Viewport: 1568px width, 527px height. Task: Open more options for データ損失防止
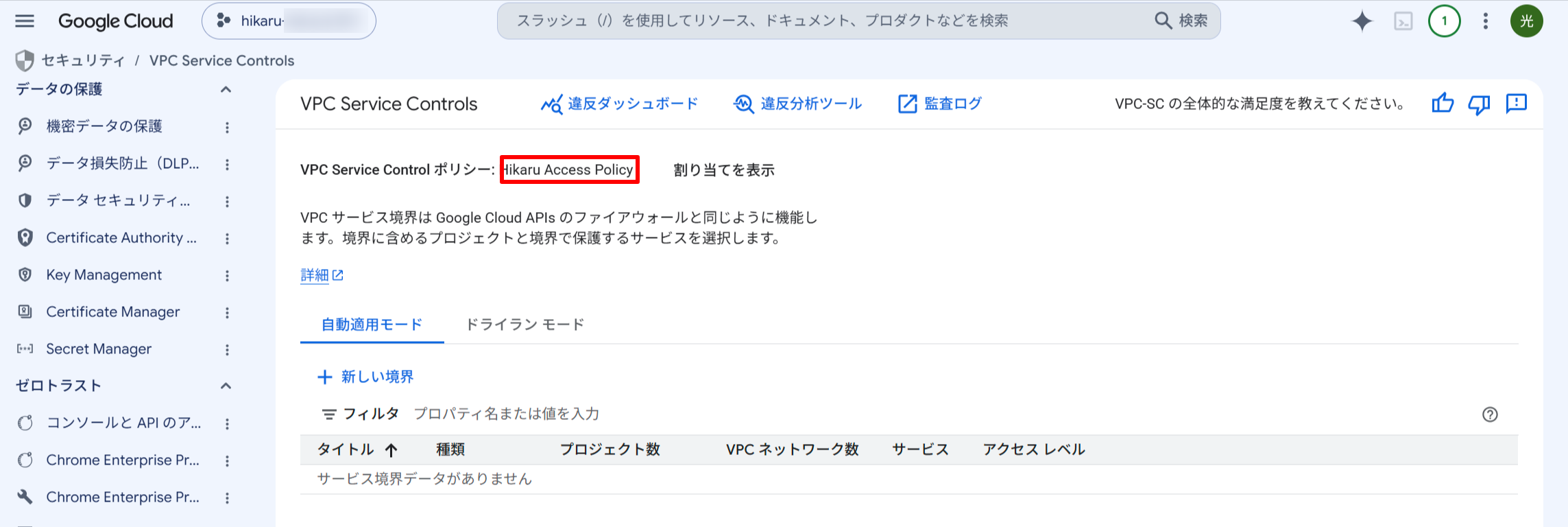[x=227, y=164]
